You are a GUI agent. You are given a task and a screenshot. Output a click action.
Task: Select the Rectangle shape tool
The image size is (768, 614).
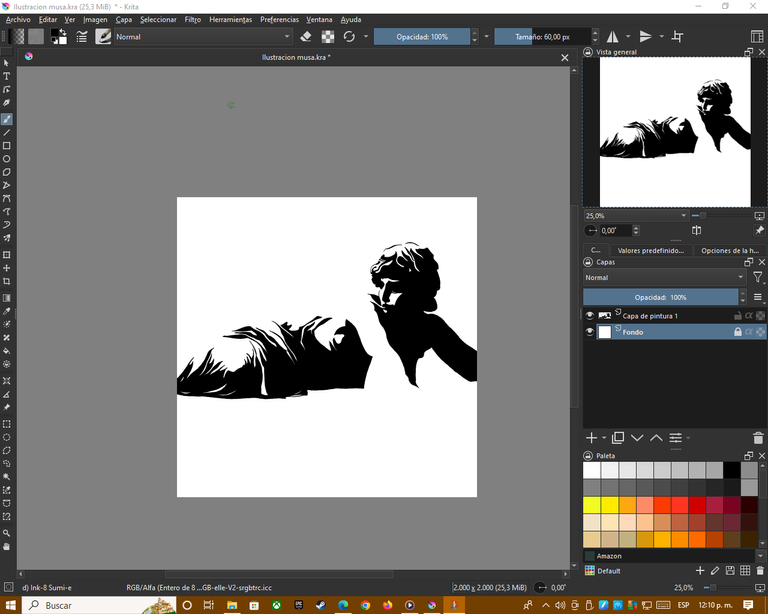pos(7,146)
